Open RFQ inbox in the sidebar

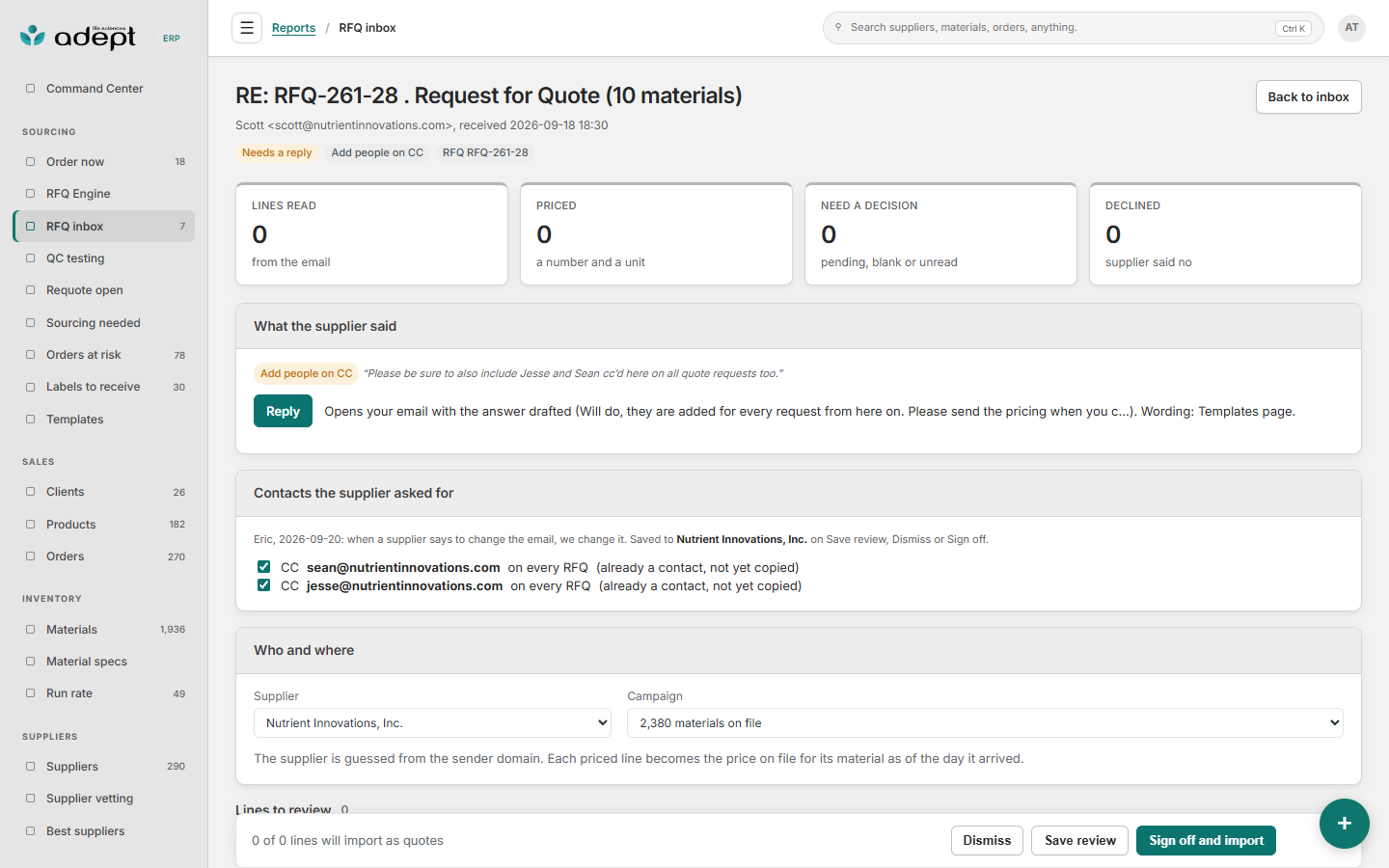pos(104,227)
